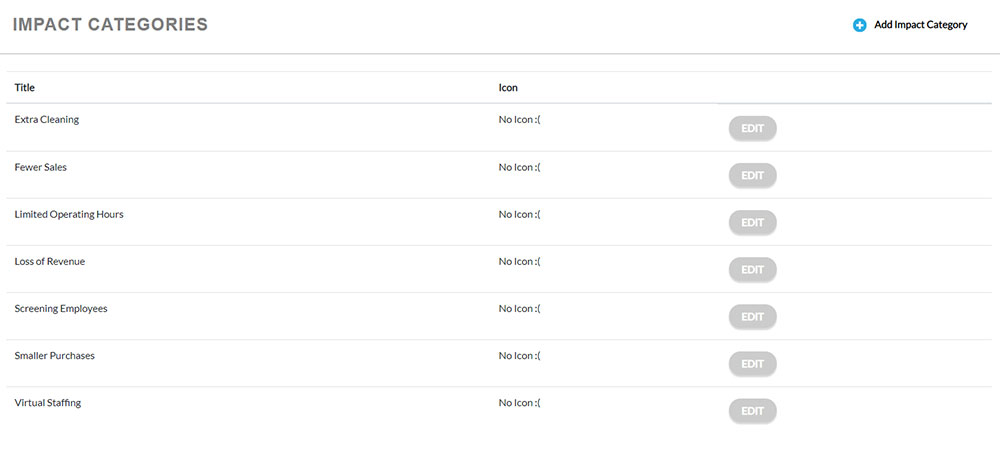Select the Extra Cleaning row title
The height and width of the screenshot is (452, 1000).
pyautogui.click(x=47, y=120)
